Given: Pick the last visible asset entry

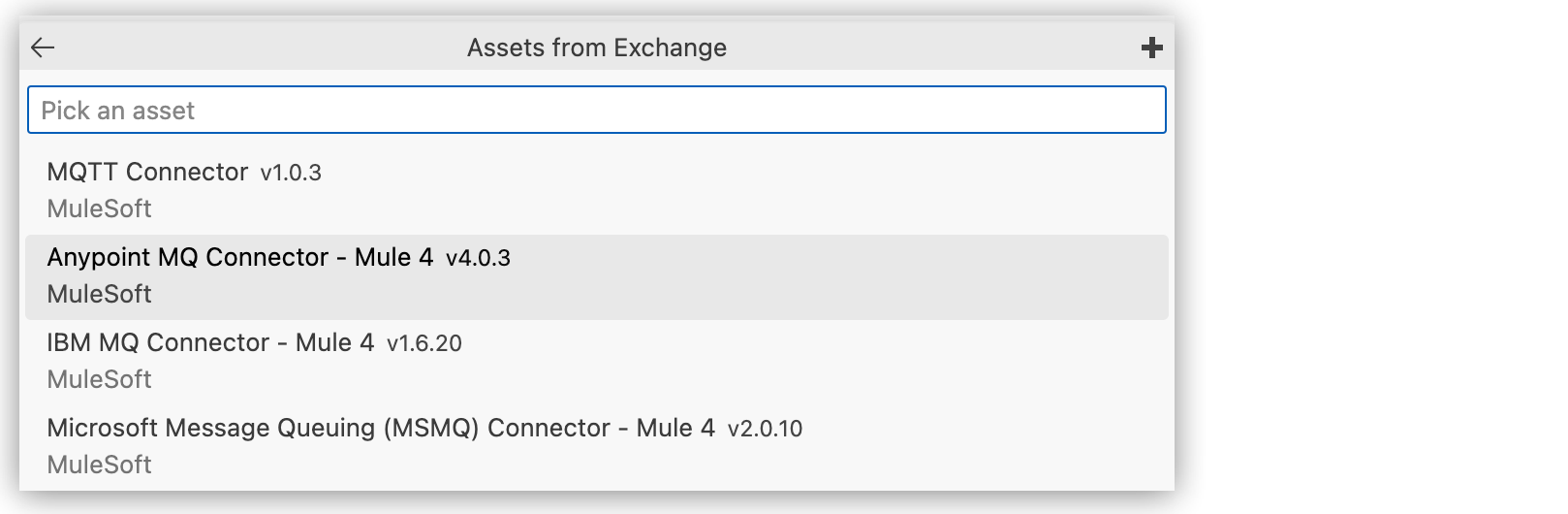Looking at the screenshot, I should (596, 446).
